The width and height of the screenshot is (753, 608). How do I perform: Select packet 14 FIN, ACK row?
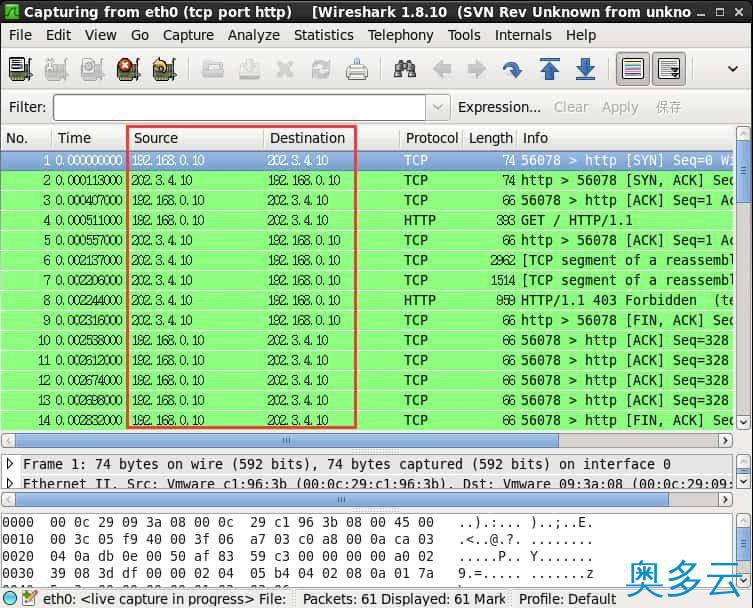[367, 421]
